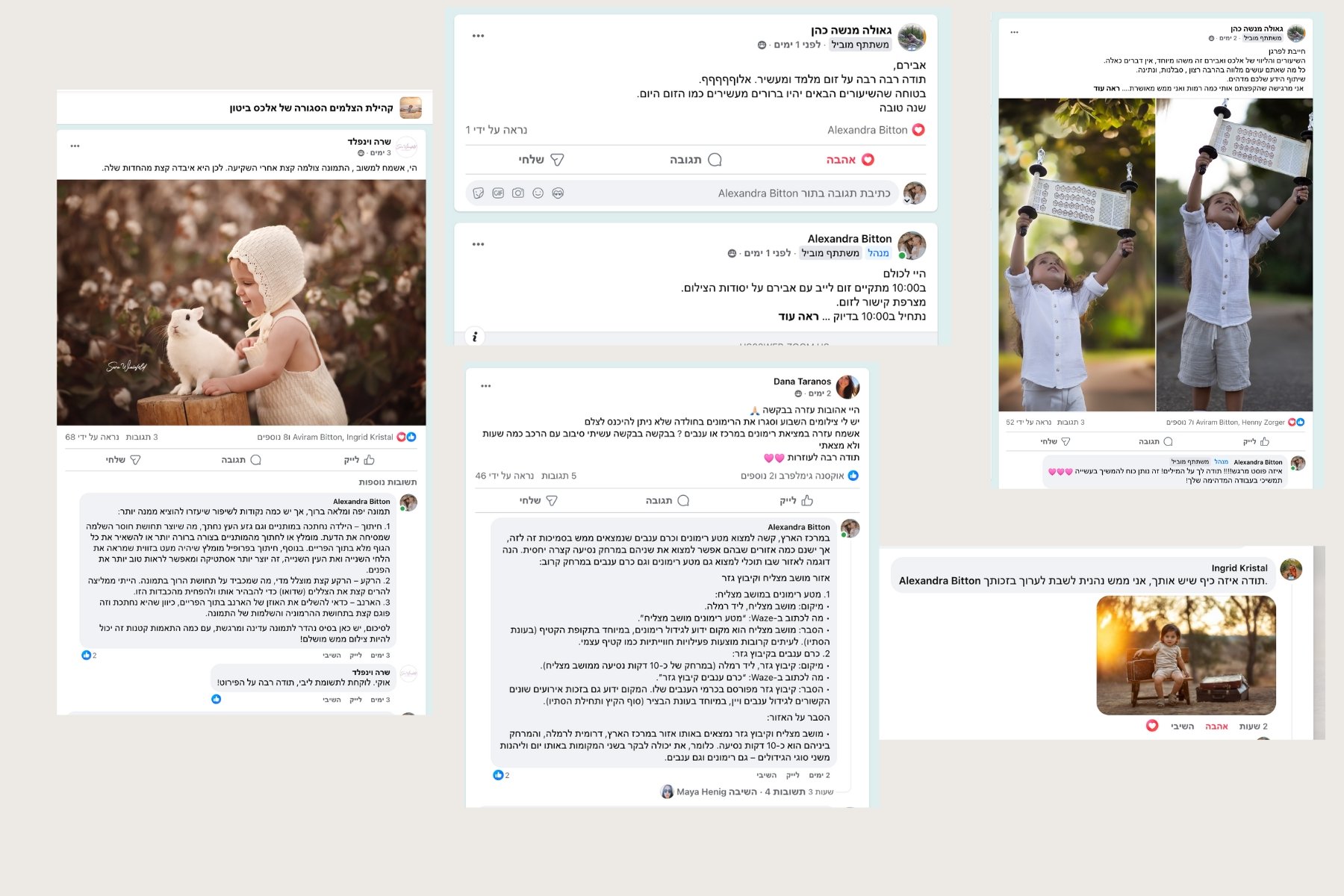This screenshot has width=1344, height=896.
Task: Open the group title קהילת הצלמים הסגורה של אלכס ביטון
Action: (x=311, y=108)
